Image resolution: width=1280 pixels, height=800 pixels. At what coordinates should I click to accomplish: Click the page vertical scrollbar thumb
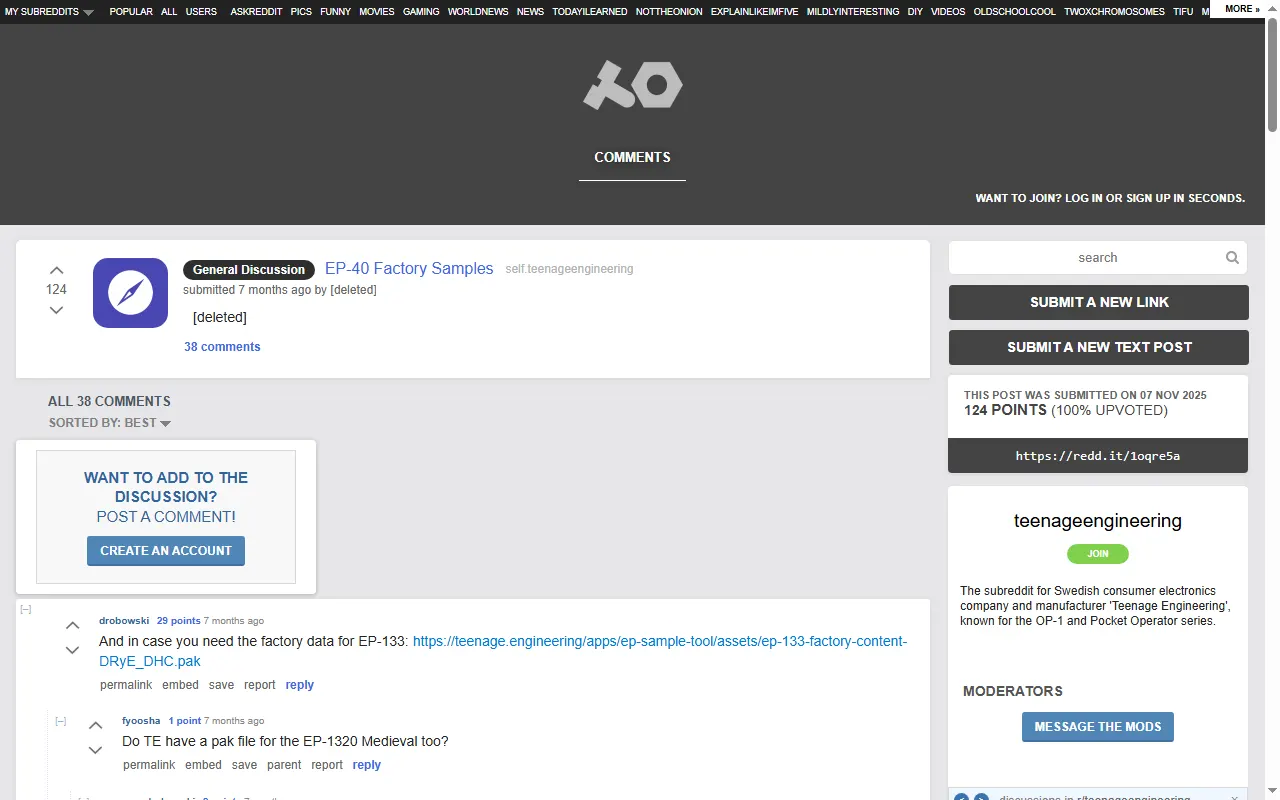pyautogui.click(x=1272, y=74)
